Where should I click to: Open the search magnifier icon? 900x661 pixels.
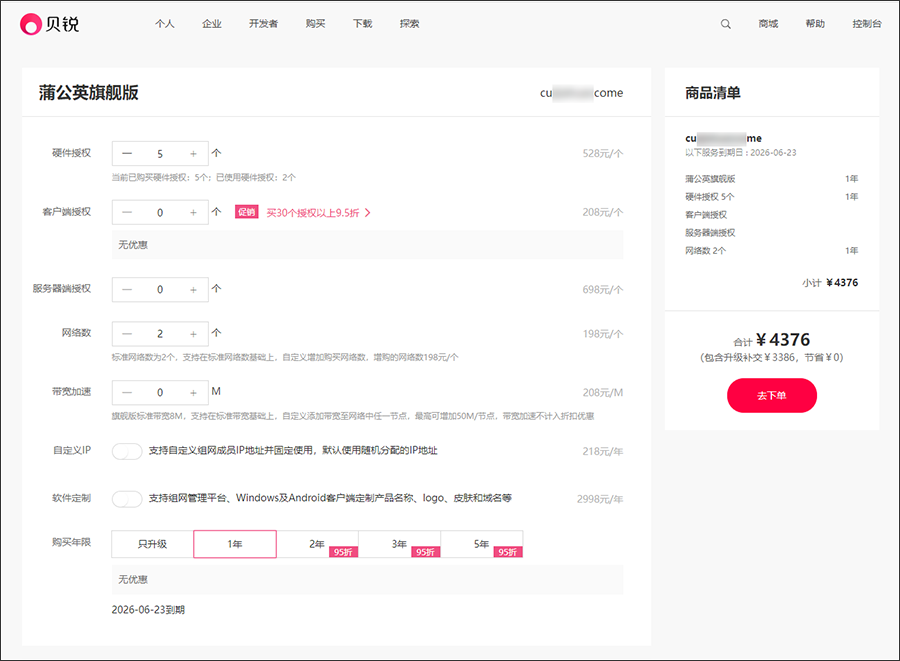[x=726, y=24]
